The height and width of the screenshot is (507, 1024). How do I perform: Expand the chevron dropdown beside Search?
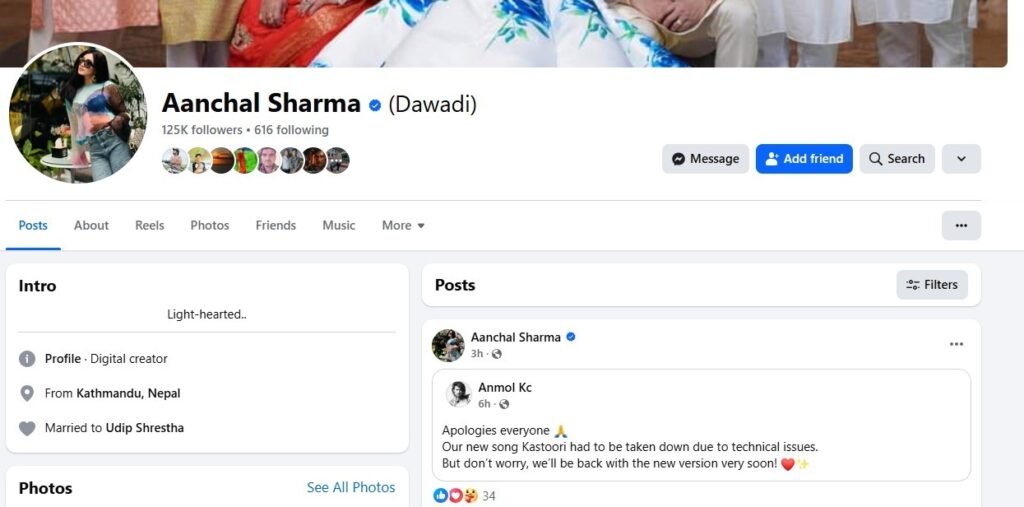[961, 159]
